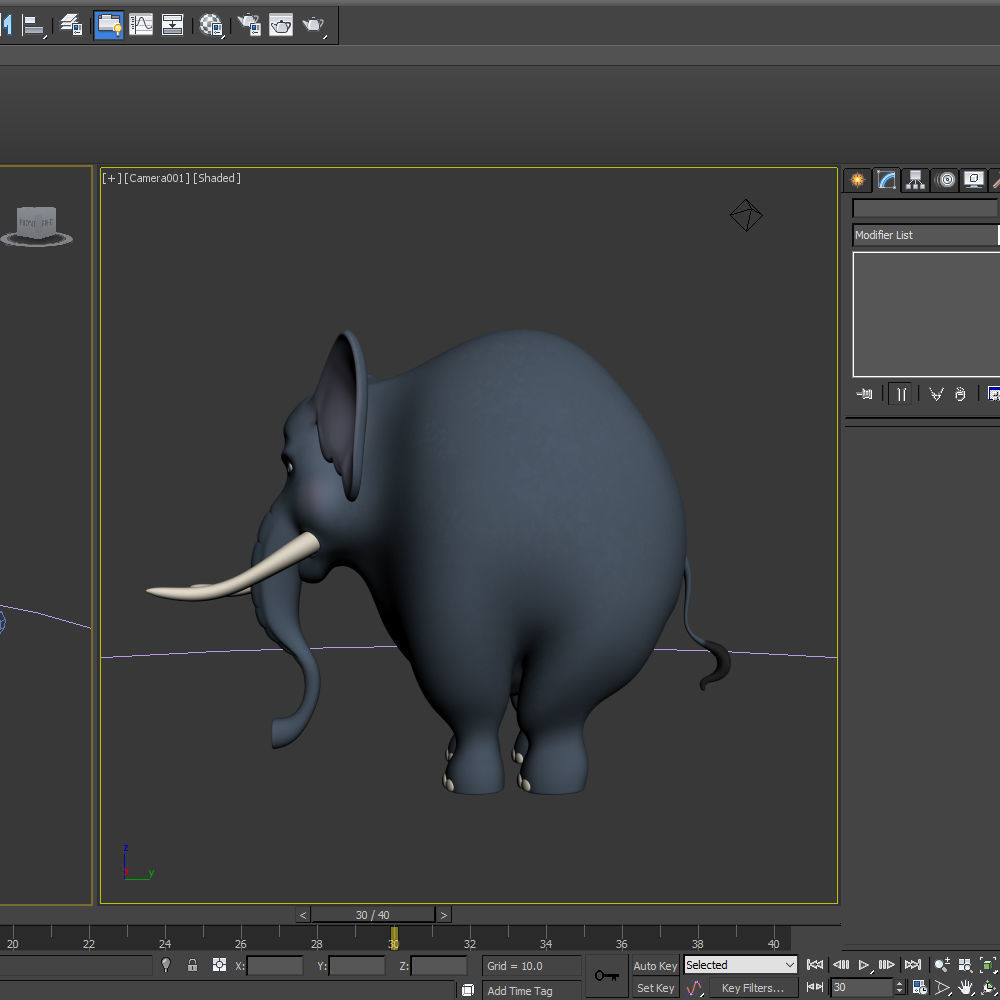Toggle Show End Result
Screen dimensions: 1000x1000
click(901, 394)
